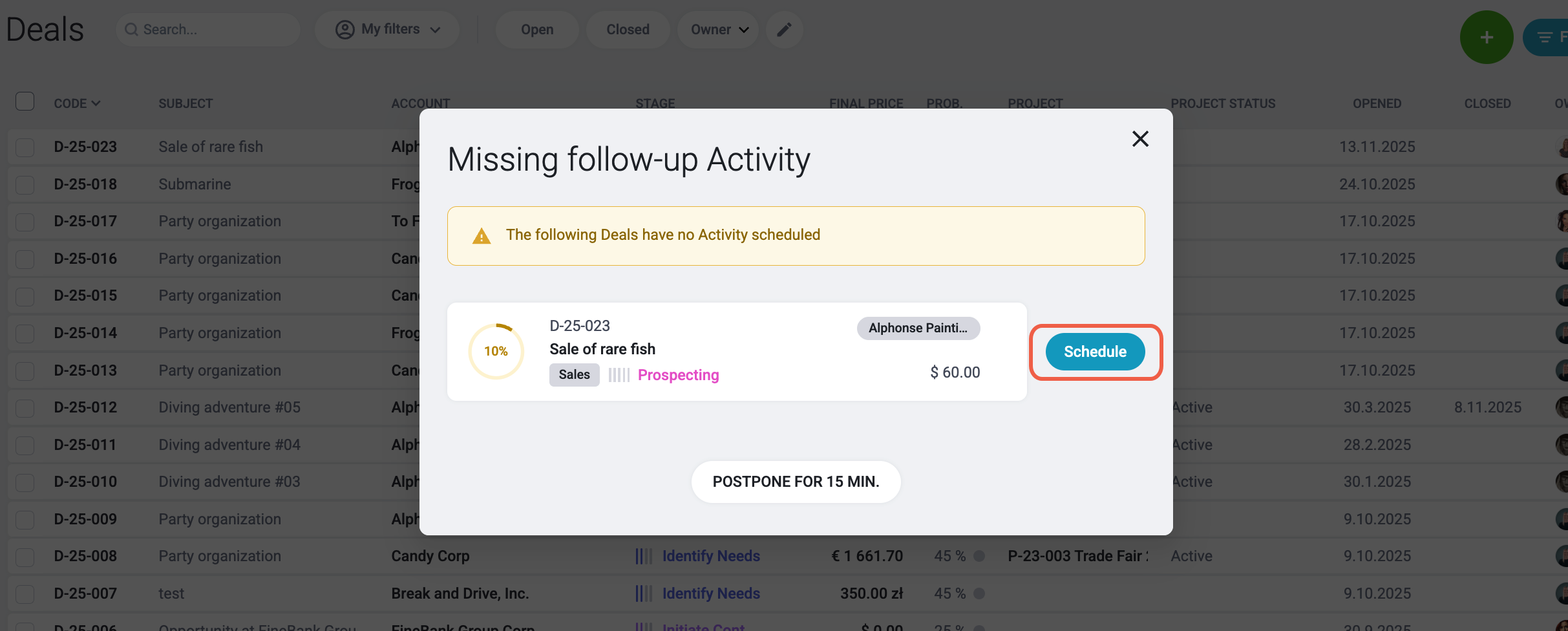Close the Missing follow-up Activity dialog
This screenshot has height=631, width=1568.
tap(1140, 138)
